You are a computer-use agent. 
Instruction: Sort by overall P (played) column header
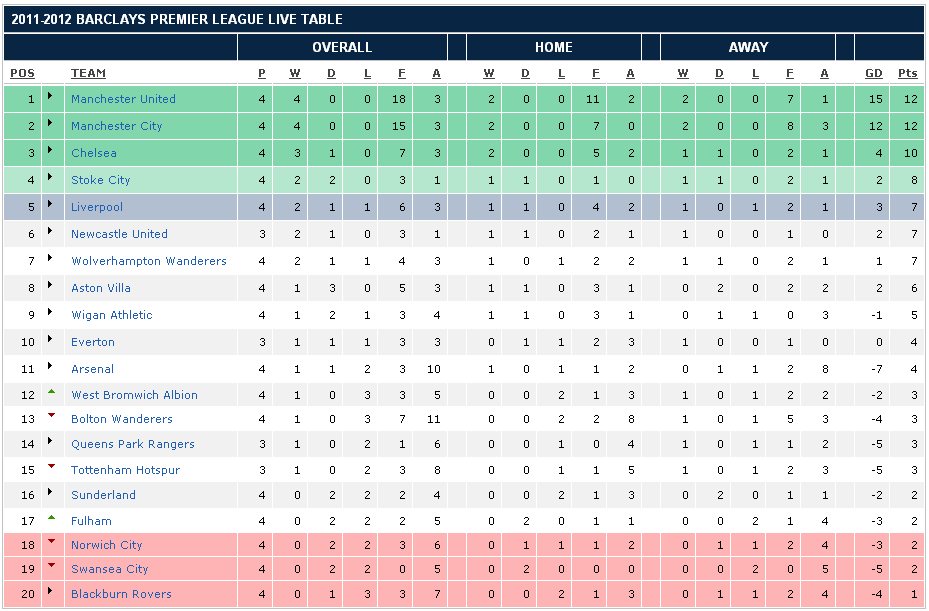point(262,73)
